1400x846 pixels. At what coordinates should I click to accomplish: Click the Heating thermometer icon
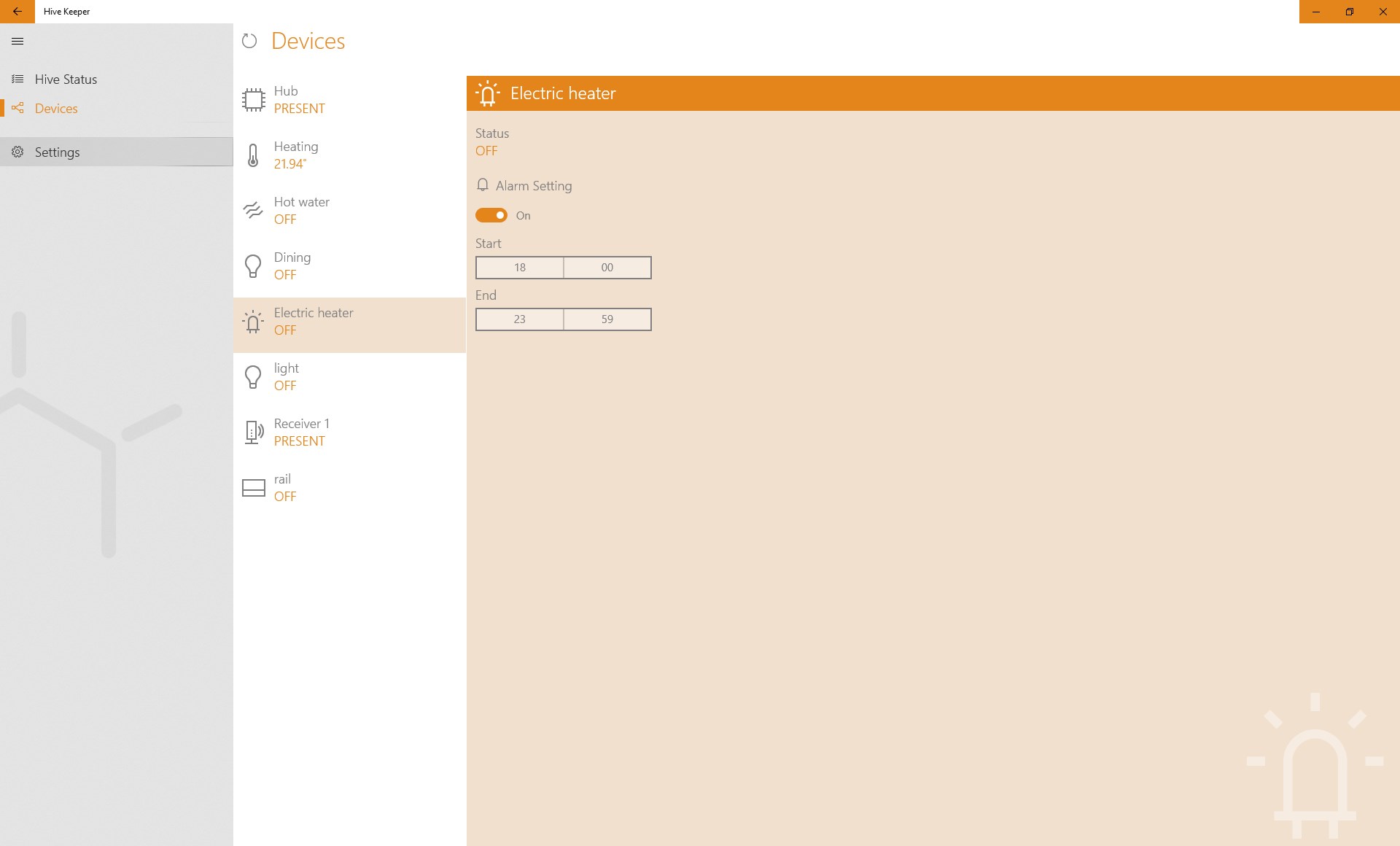point(253,155)
